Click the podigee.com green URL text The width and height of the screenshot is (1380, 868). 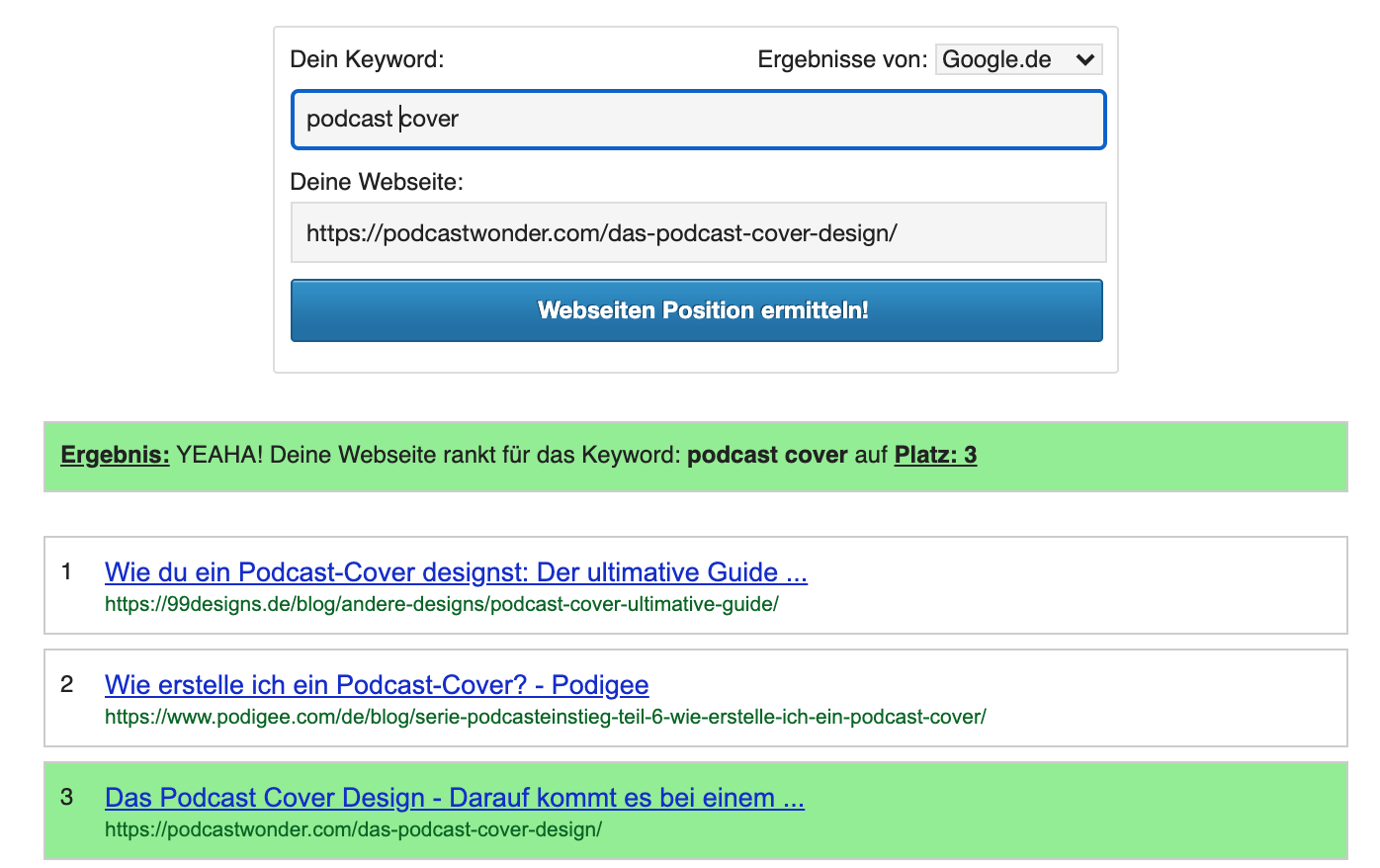(x=546, y=717)
